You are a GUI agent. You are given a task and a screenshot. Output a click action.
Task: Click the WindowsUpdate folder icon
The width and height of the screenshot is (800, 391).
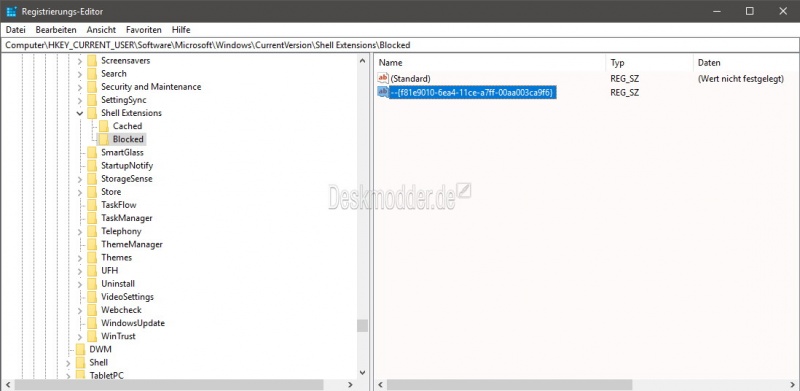pyautogui.click(x=92, y=323)
